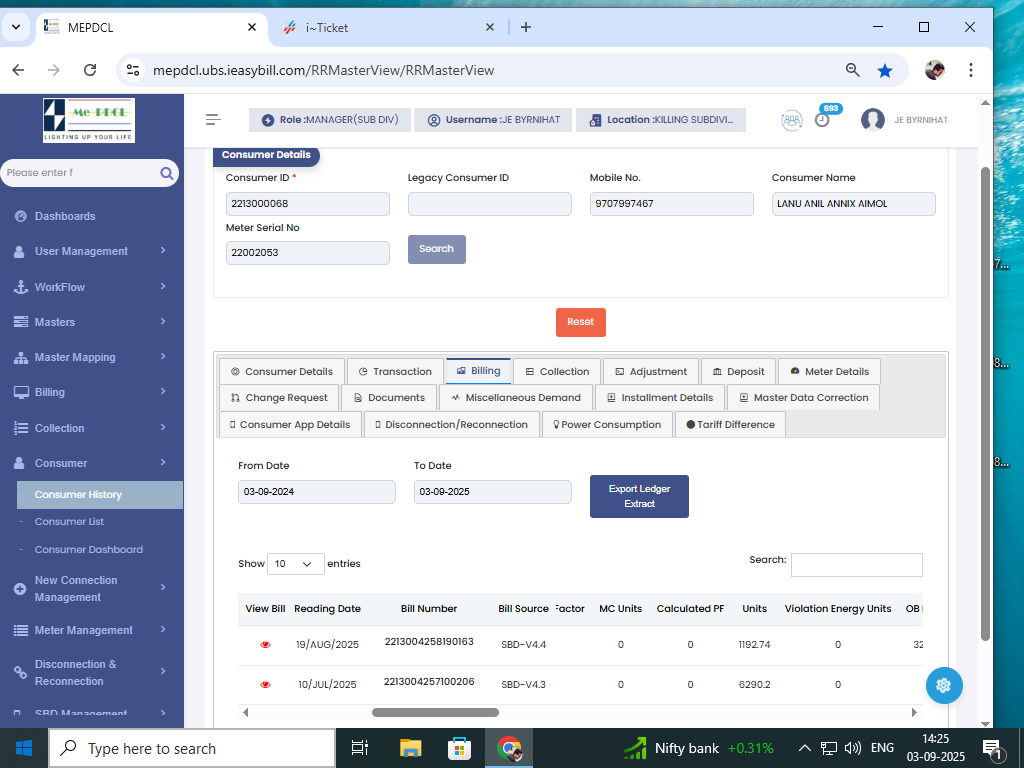
Task: Show hidden tray icons
Action: click(x=805, y=748)
